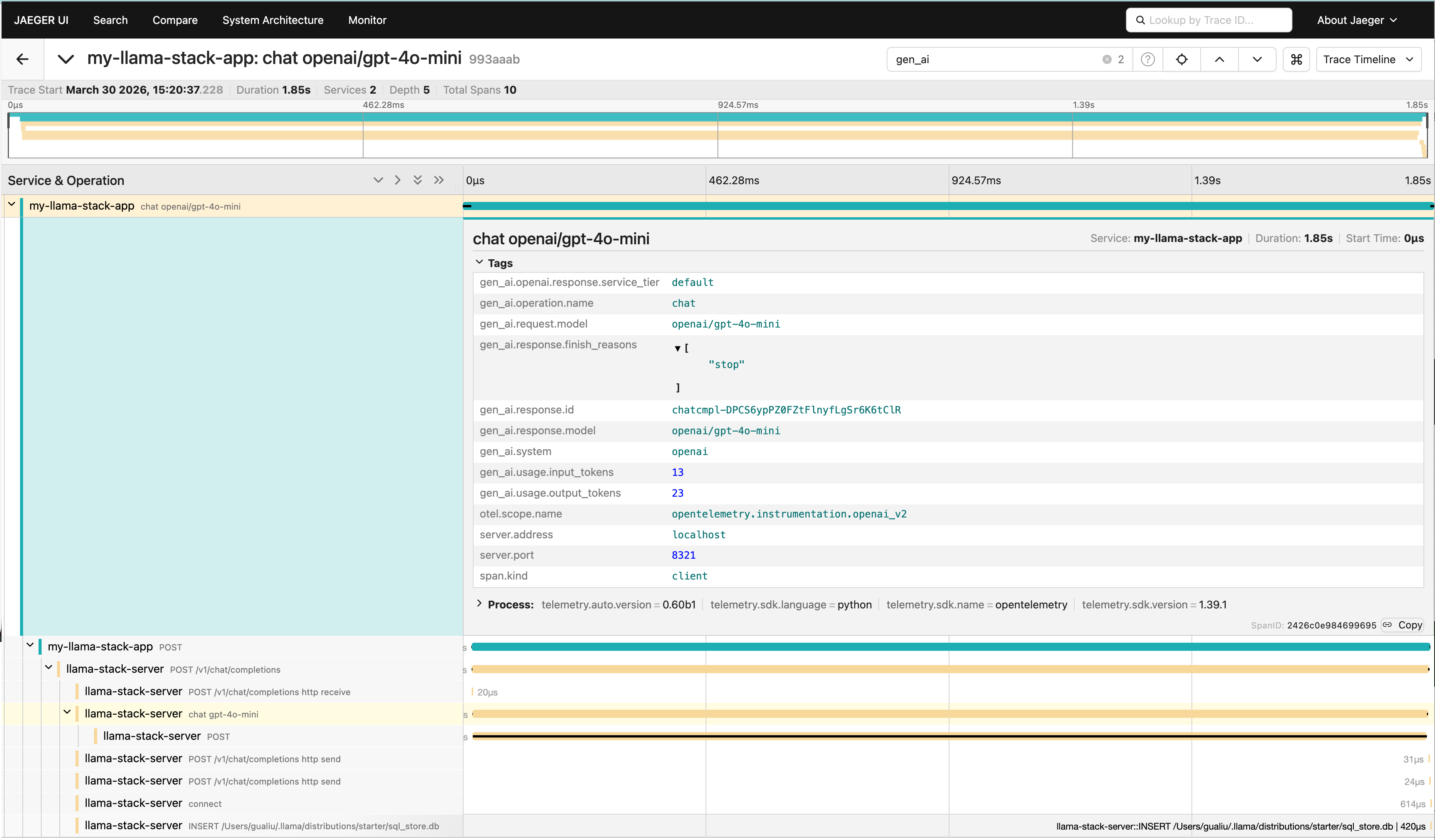Copy the span ID link
The image size is (1435, 840).
point(1403,625)
